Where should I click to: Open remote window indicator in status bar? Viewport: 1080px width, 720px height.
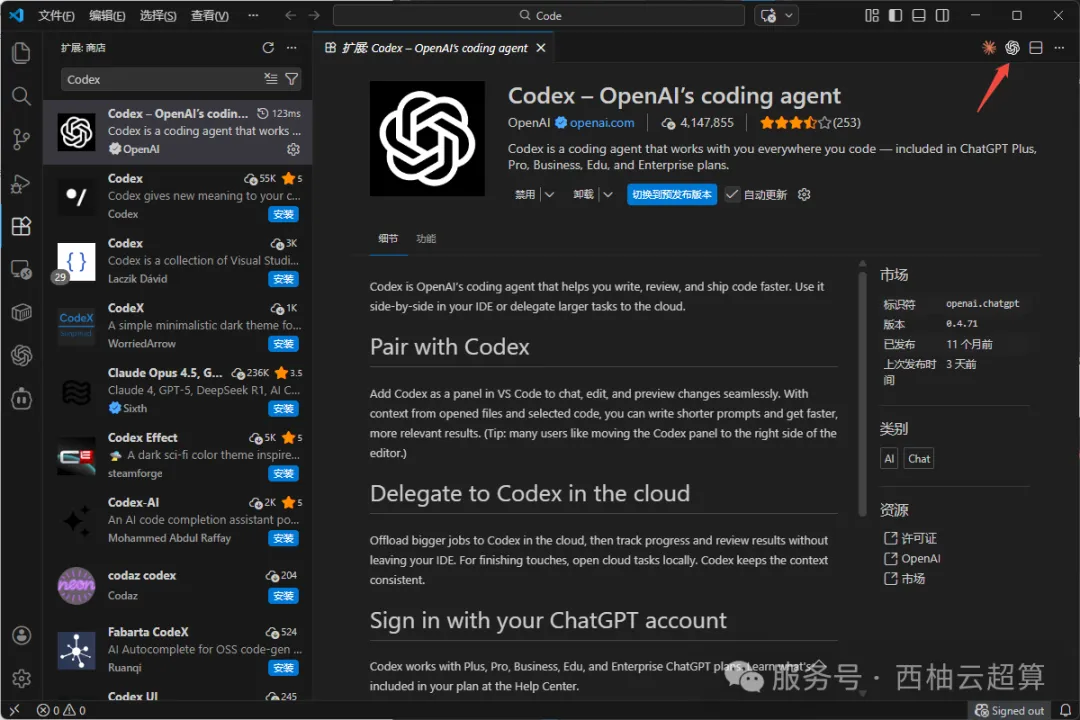tap(14, 710)
